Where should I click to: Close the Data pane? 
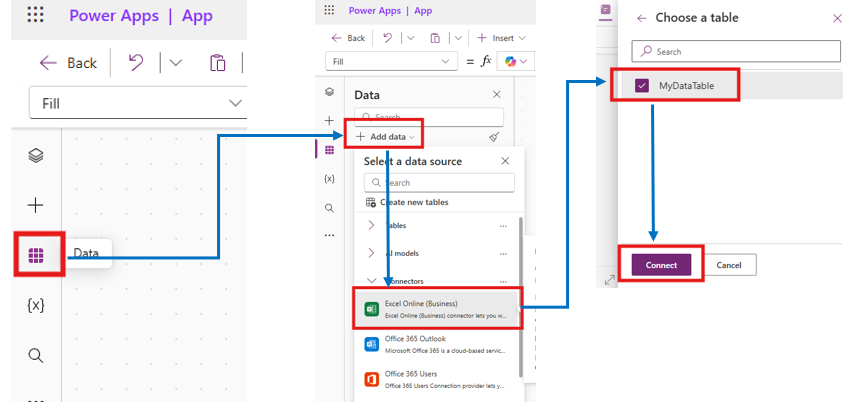pyautogui.click(x=497, y=95)
